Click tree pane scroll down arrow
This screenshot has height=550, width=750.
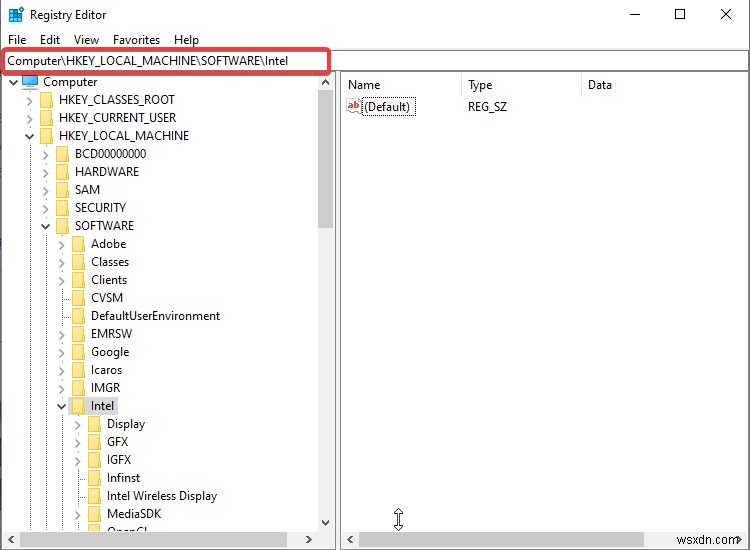(326, 523)
